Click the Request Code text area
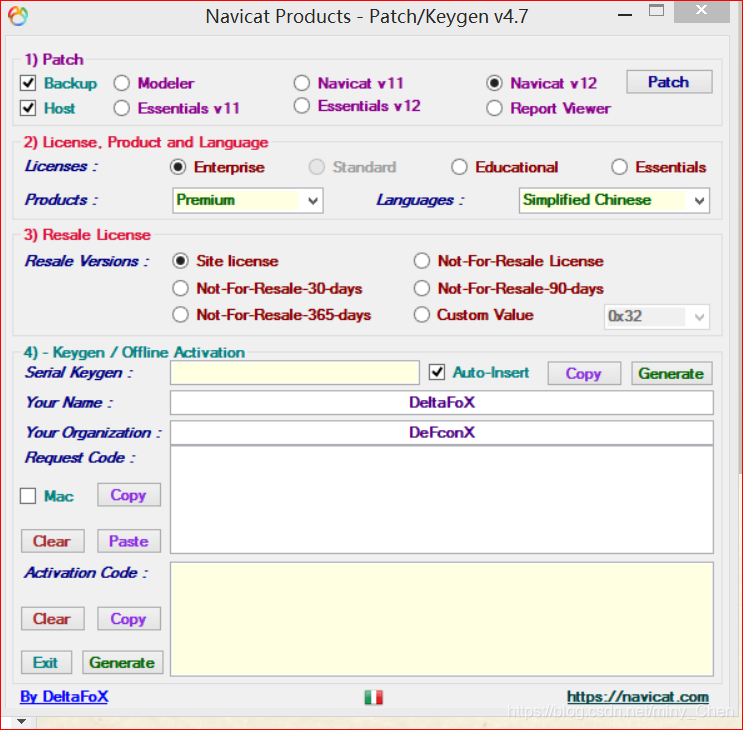743x730 pixels. coord(442,500)
